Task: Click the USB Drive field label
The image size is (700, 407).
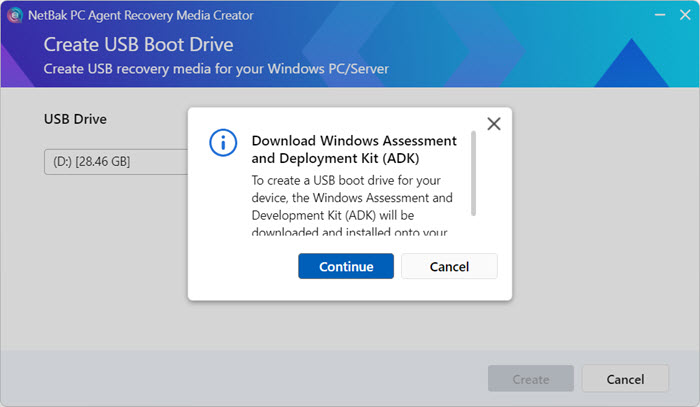Action: click(x=75, y=119)
